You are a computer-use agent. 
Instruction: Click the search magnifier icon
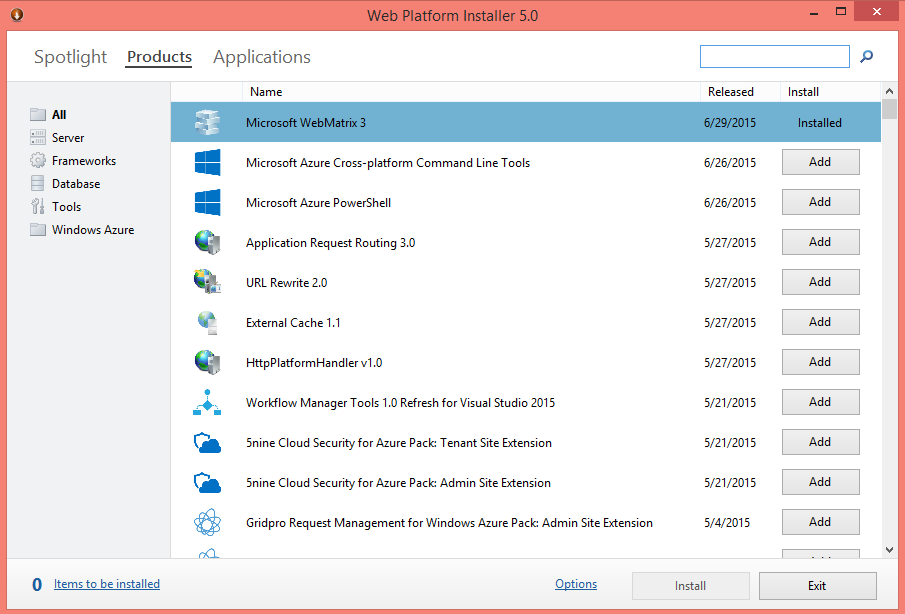point(866,57)
